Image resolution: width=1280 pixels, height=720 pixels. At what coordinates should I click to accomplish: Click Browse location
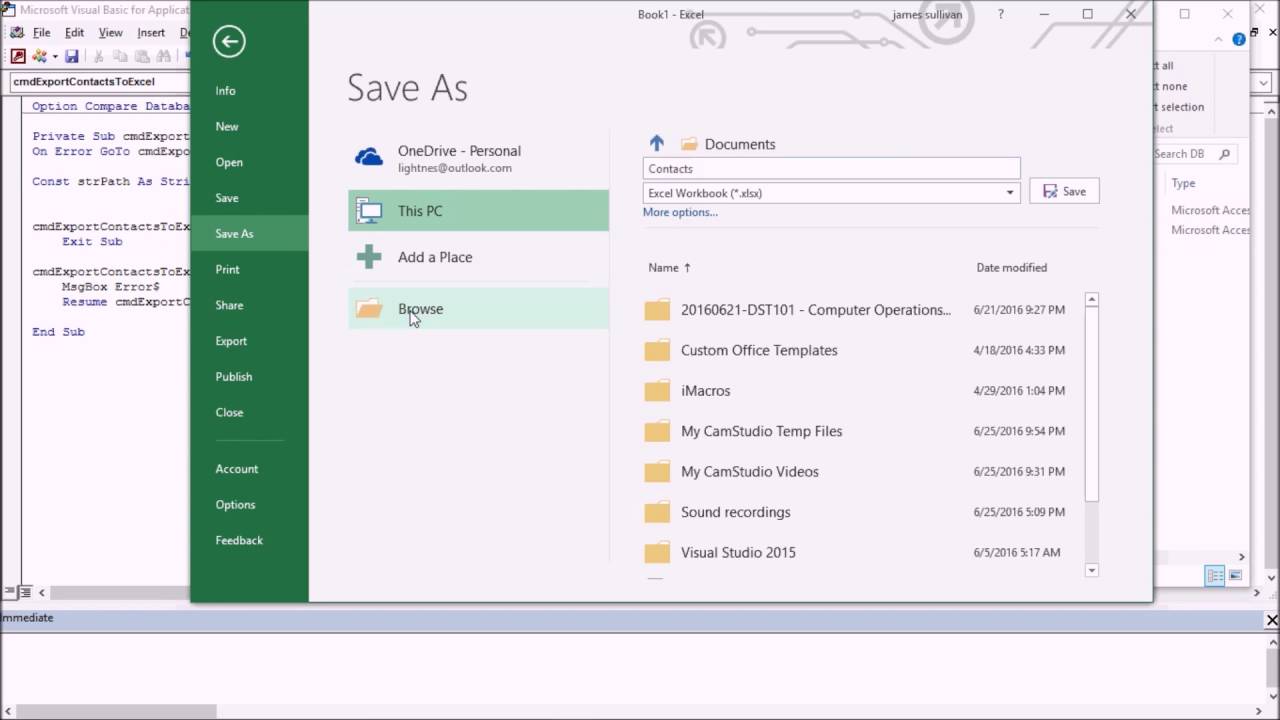(x=478, y=309)
